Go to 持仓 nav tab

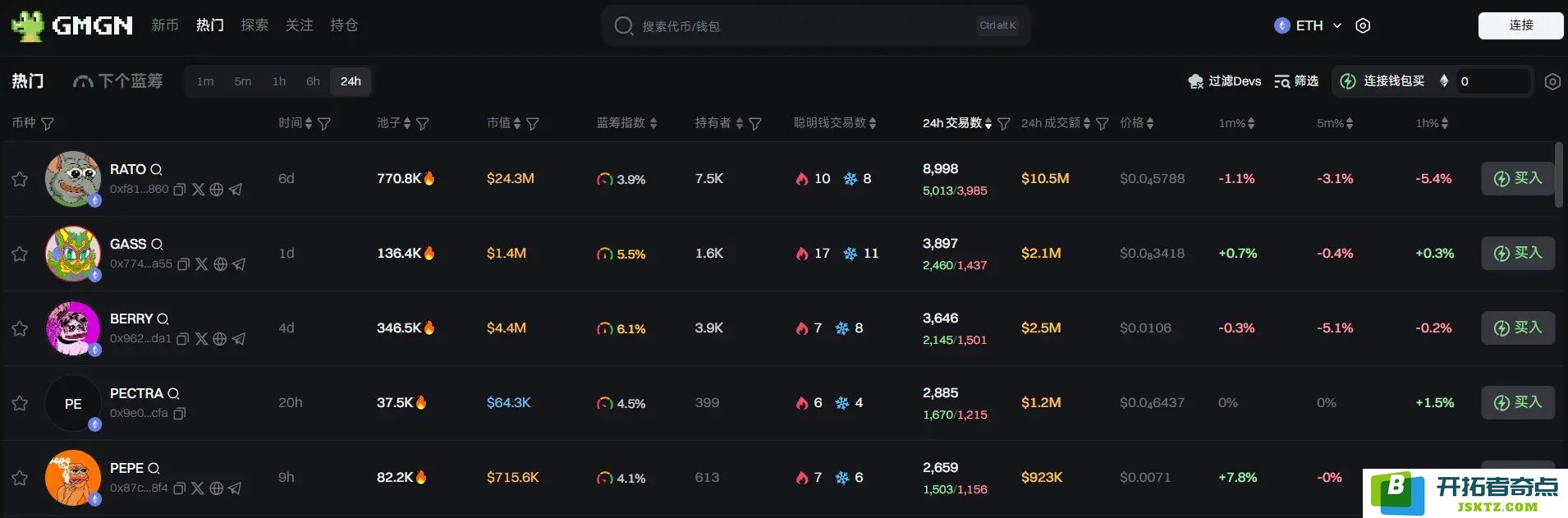(344, 25)
